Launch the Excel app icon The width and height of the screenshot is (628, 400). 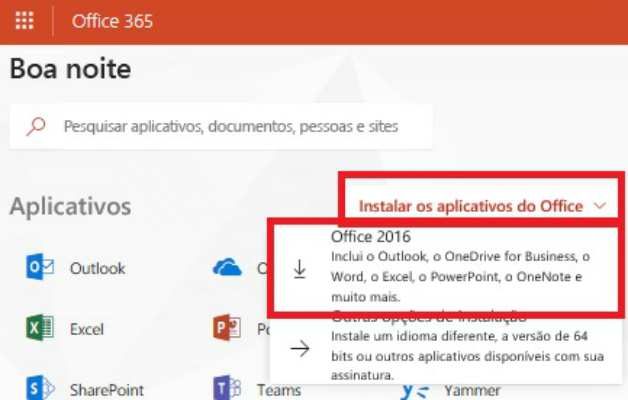coord(40,328)
